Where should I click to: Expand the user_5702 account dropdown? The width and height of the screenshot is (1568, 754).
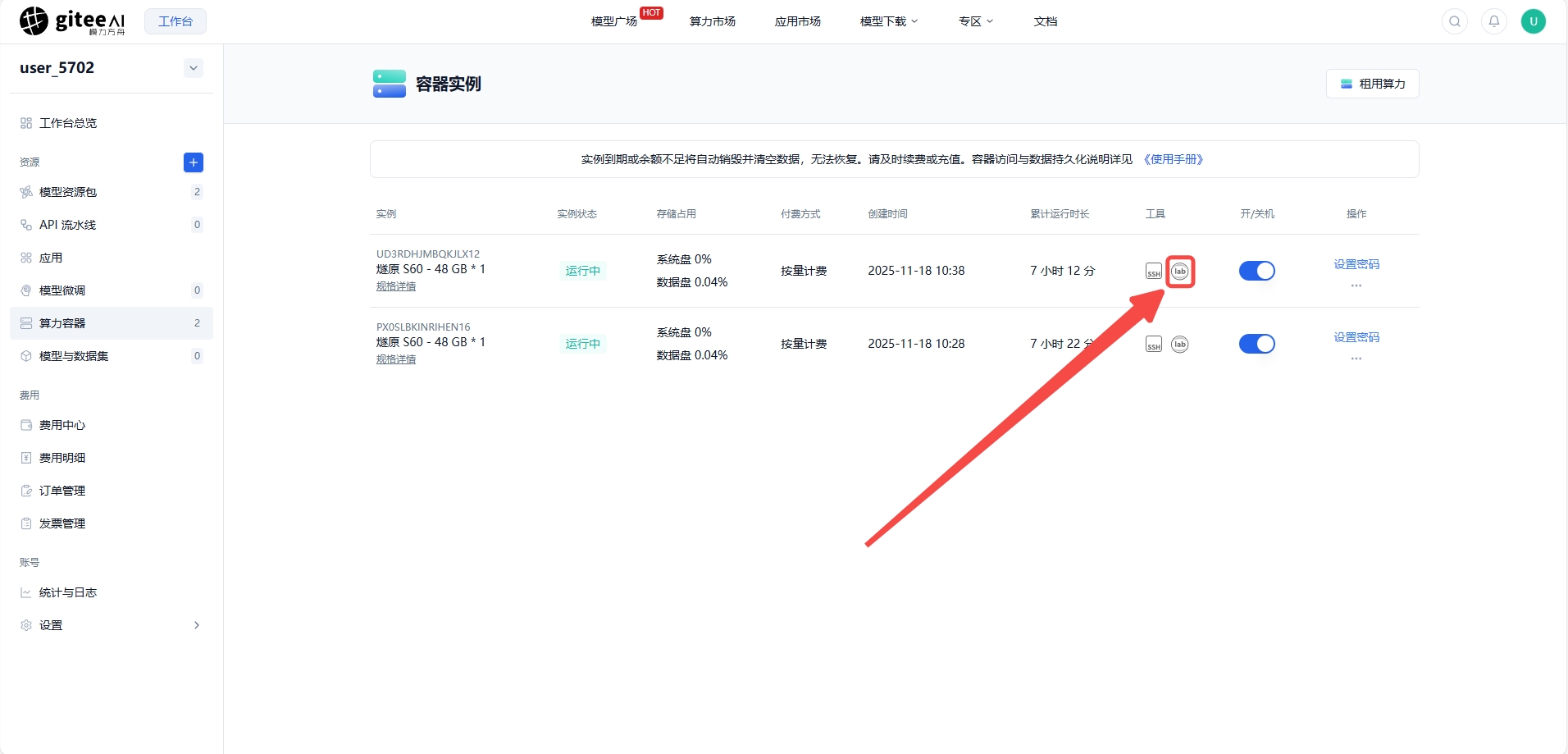pyautogui.click(x=194, y=68)
